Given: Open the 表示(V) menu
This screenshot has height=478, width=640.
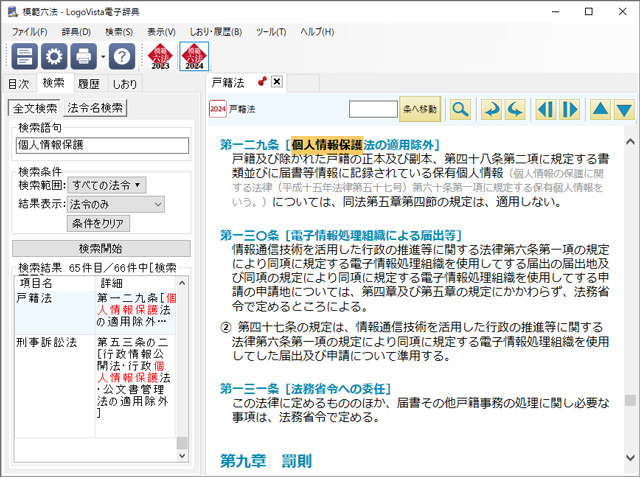Looking at the screenshot, I should [x=161, y=32].
